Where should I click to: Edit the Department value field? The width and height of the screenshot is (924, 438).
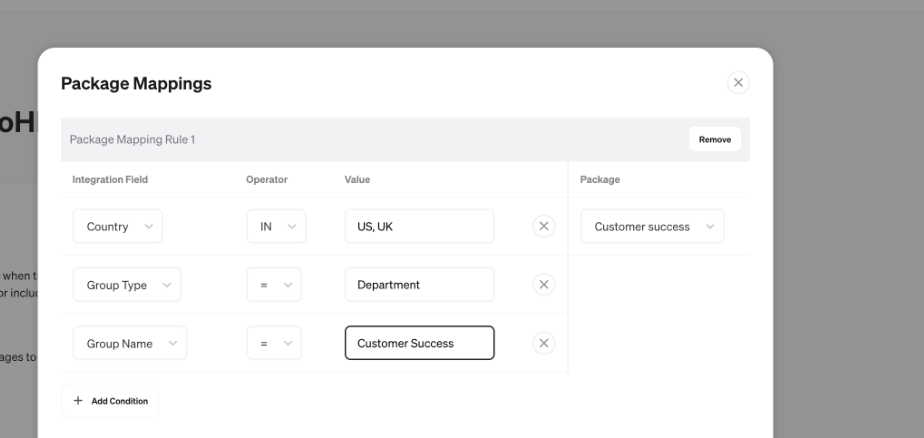[420, 285]
